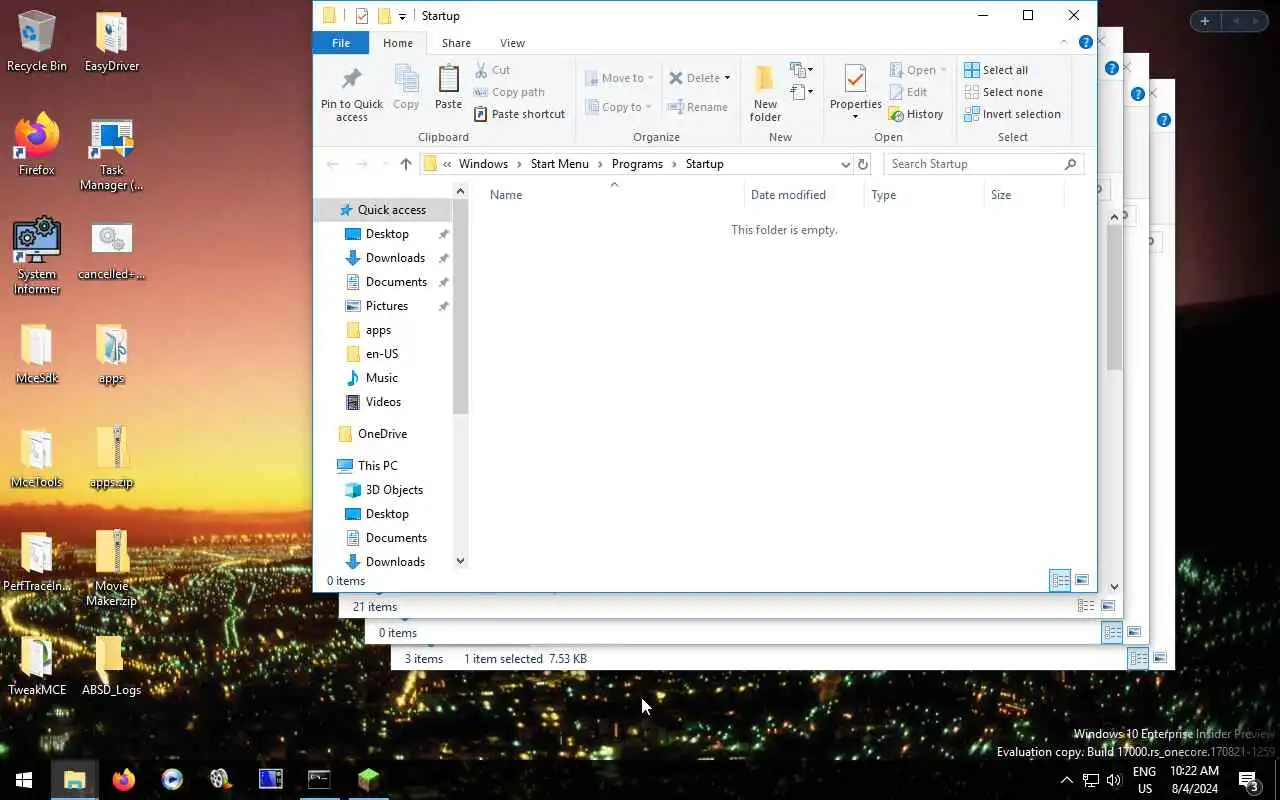Collapse the ribbon with chevron
Image resolution: width=1280 pixels, height=800 pixels.
tap(1064, 43)
